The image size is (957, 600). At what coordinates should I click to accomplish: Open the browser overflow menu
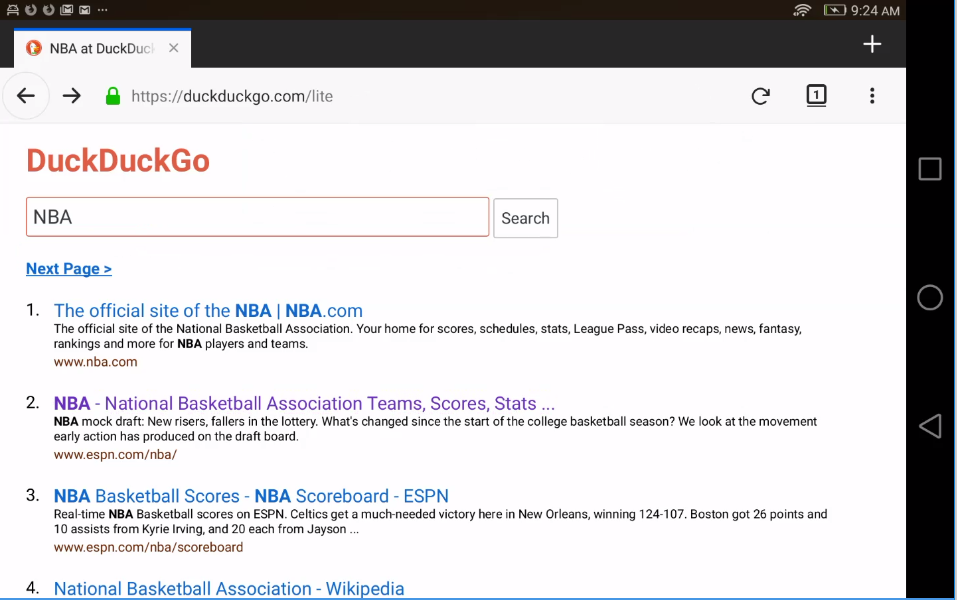pos(872,96)
